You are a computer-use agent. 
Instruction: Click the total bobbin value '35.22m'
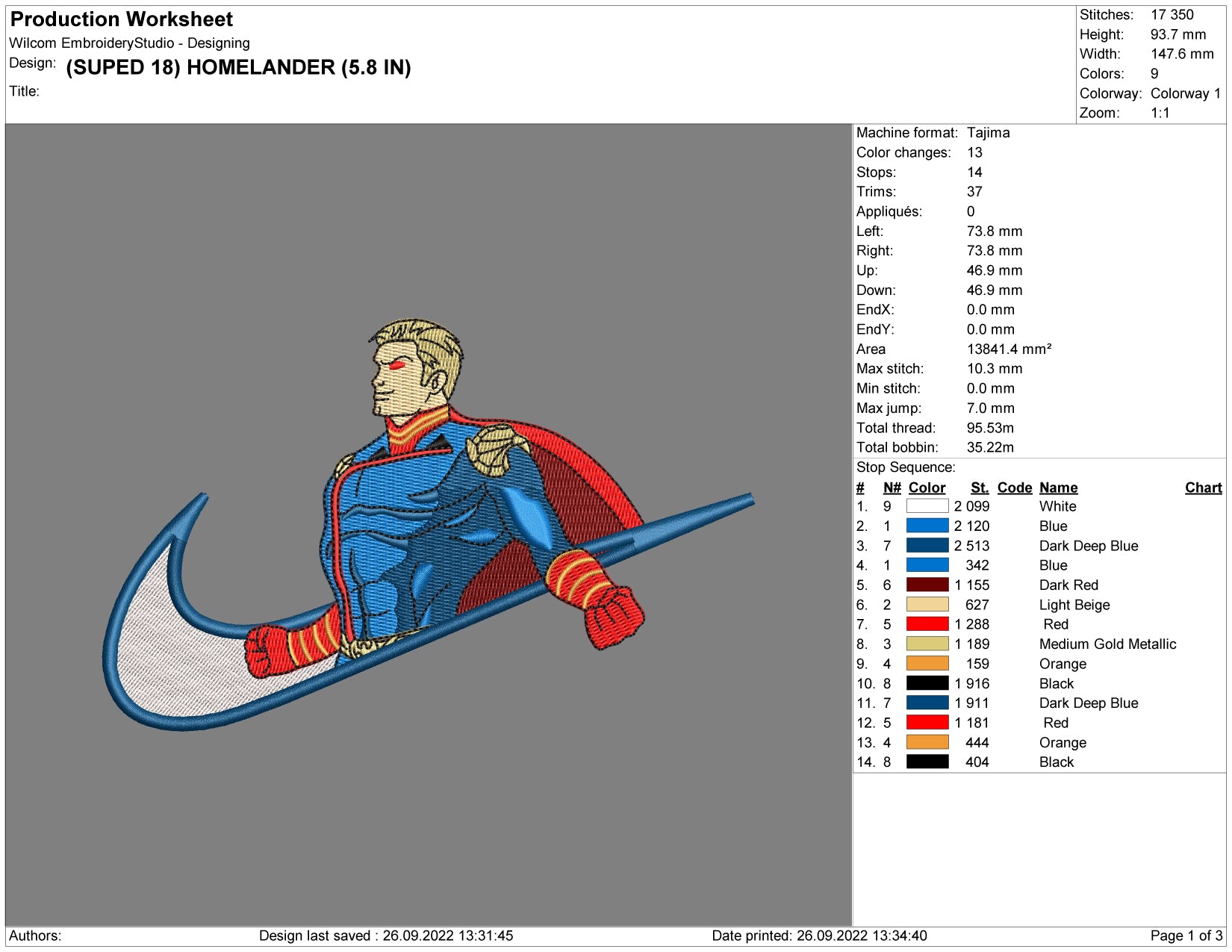pos(990,447)
